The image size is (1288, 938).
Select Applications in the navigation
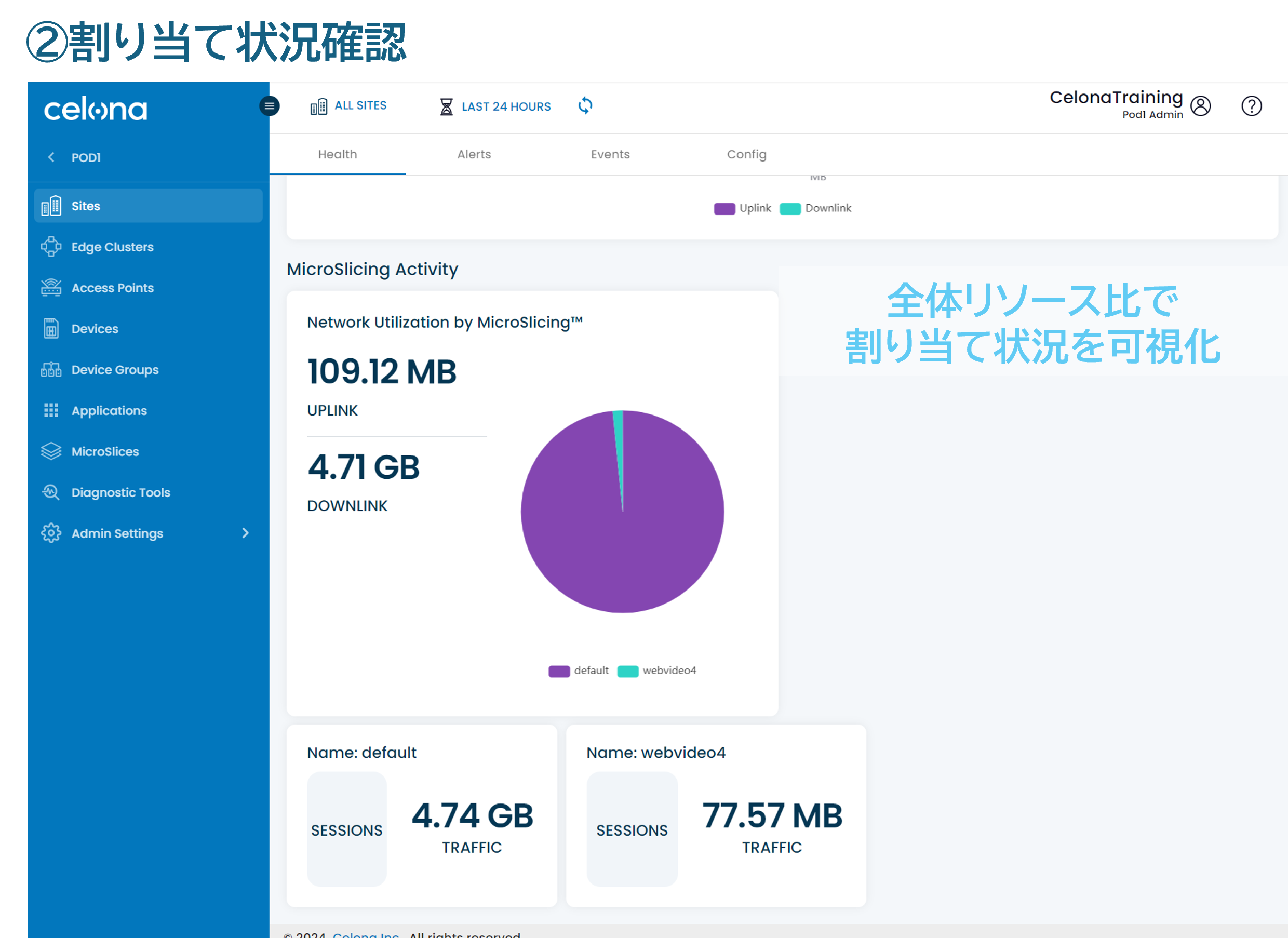click(x=109, y=410)
